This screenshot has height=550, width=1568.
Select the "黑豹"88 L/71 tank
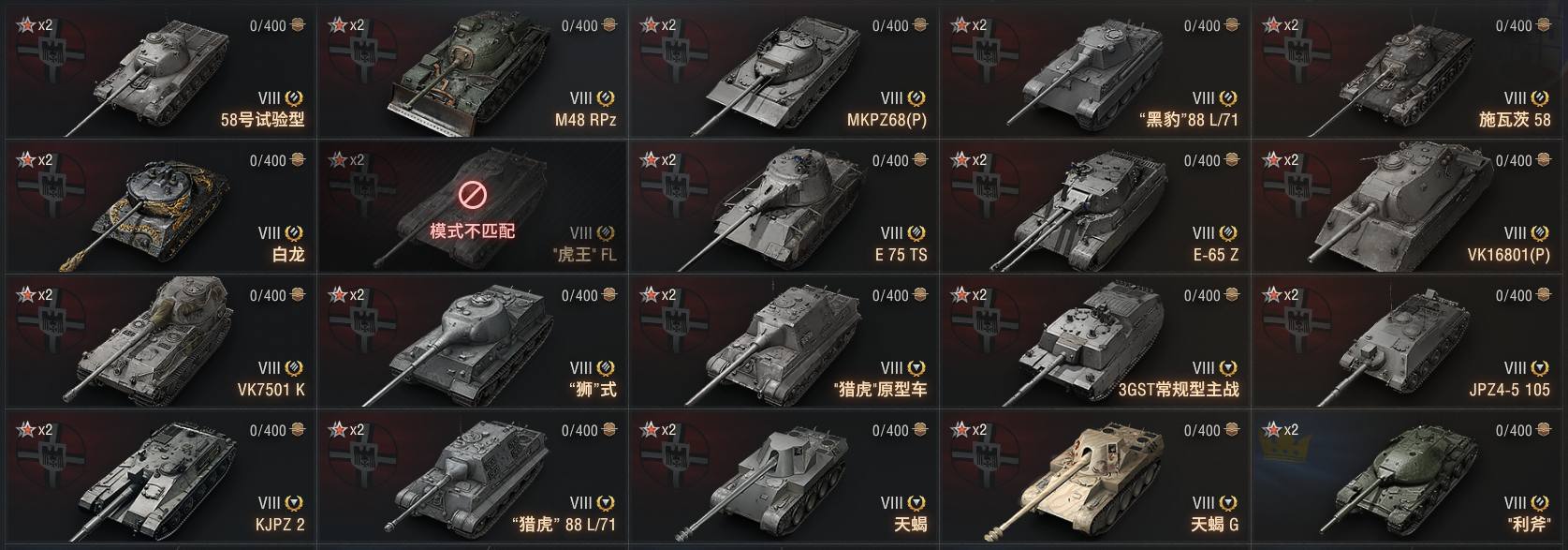coord(1094,70)
